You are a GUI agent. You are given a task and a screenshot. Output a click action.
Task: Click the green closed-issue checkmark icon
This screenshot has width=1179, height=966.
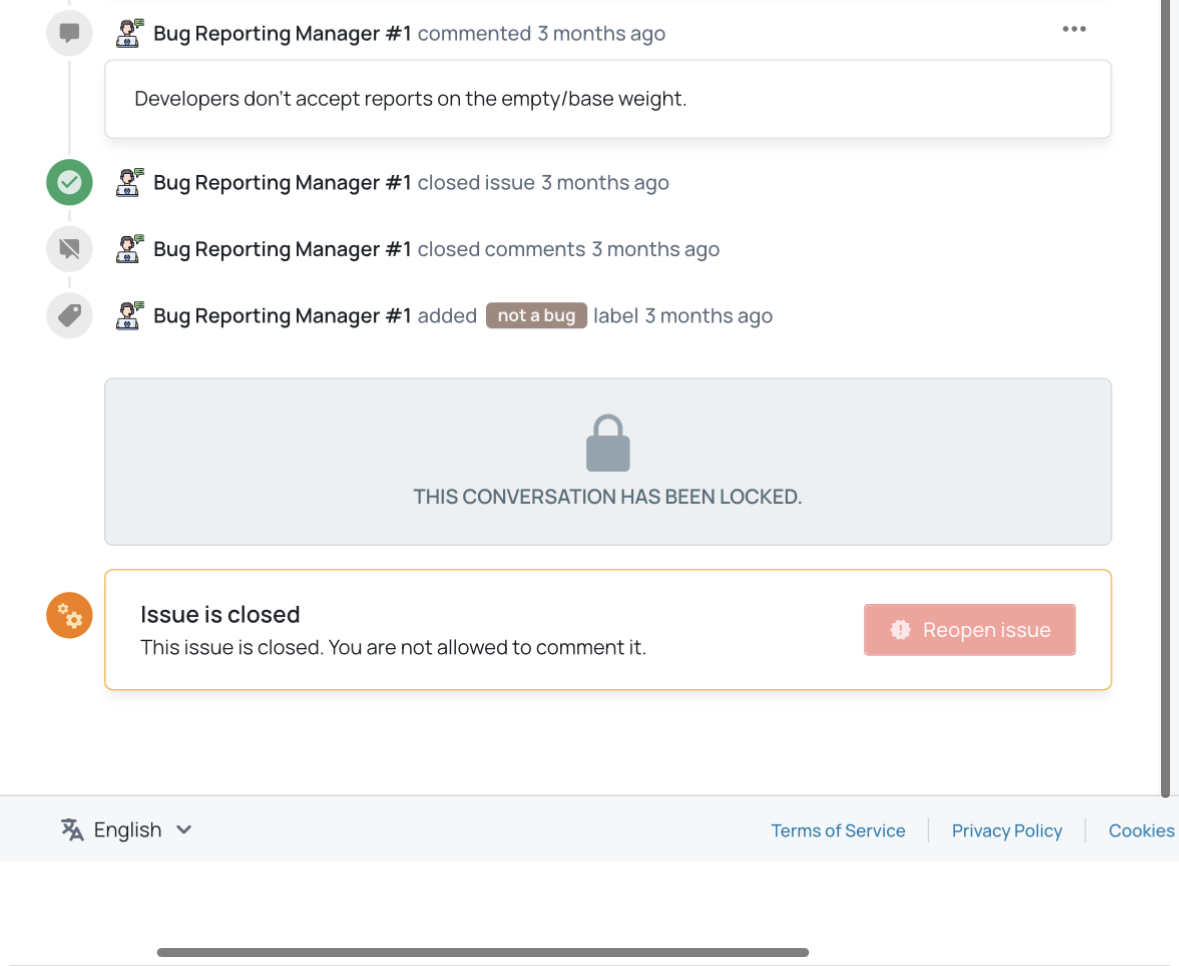pyautogui.click(x=69, y=183)
